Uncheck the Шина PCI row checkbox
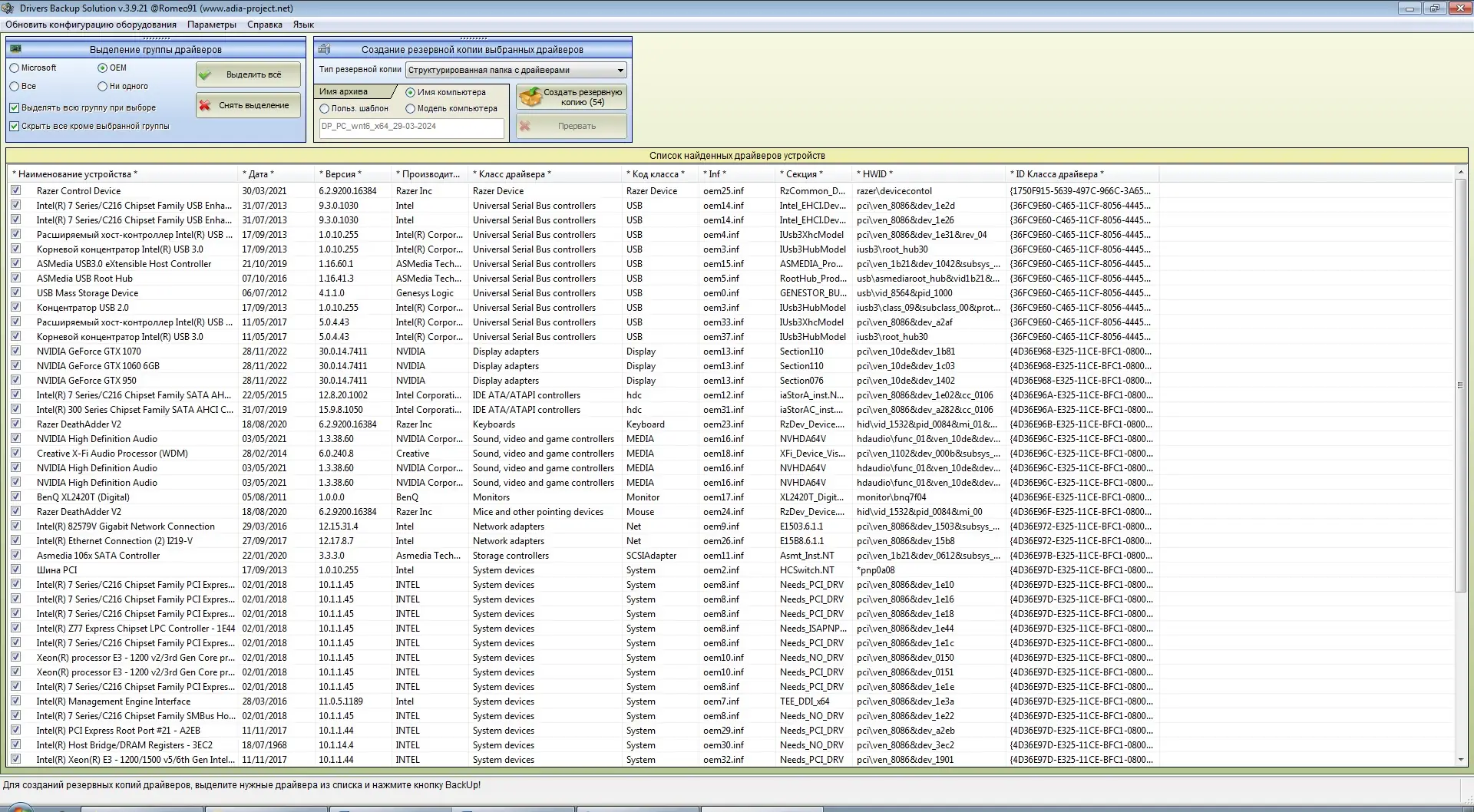The width and height of the screenshot is (1474, 812). (x=15, y=569)
